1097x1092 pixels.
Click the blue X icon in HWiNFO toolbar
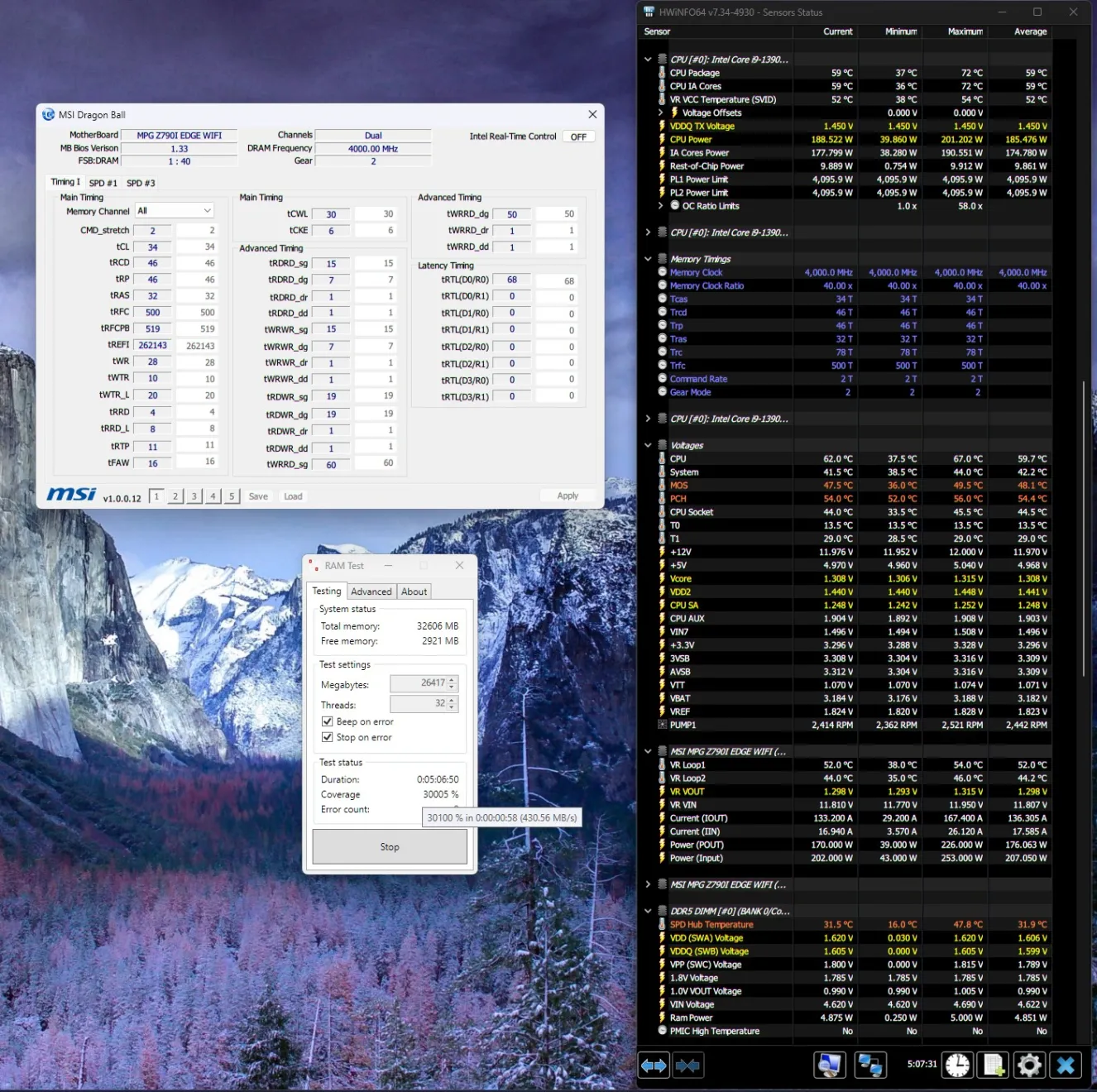[1066, 1065]
